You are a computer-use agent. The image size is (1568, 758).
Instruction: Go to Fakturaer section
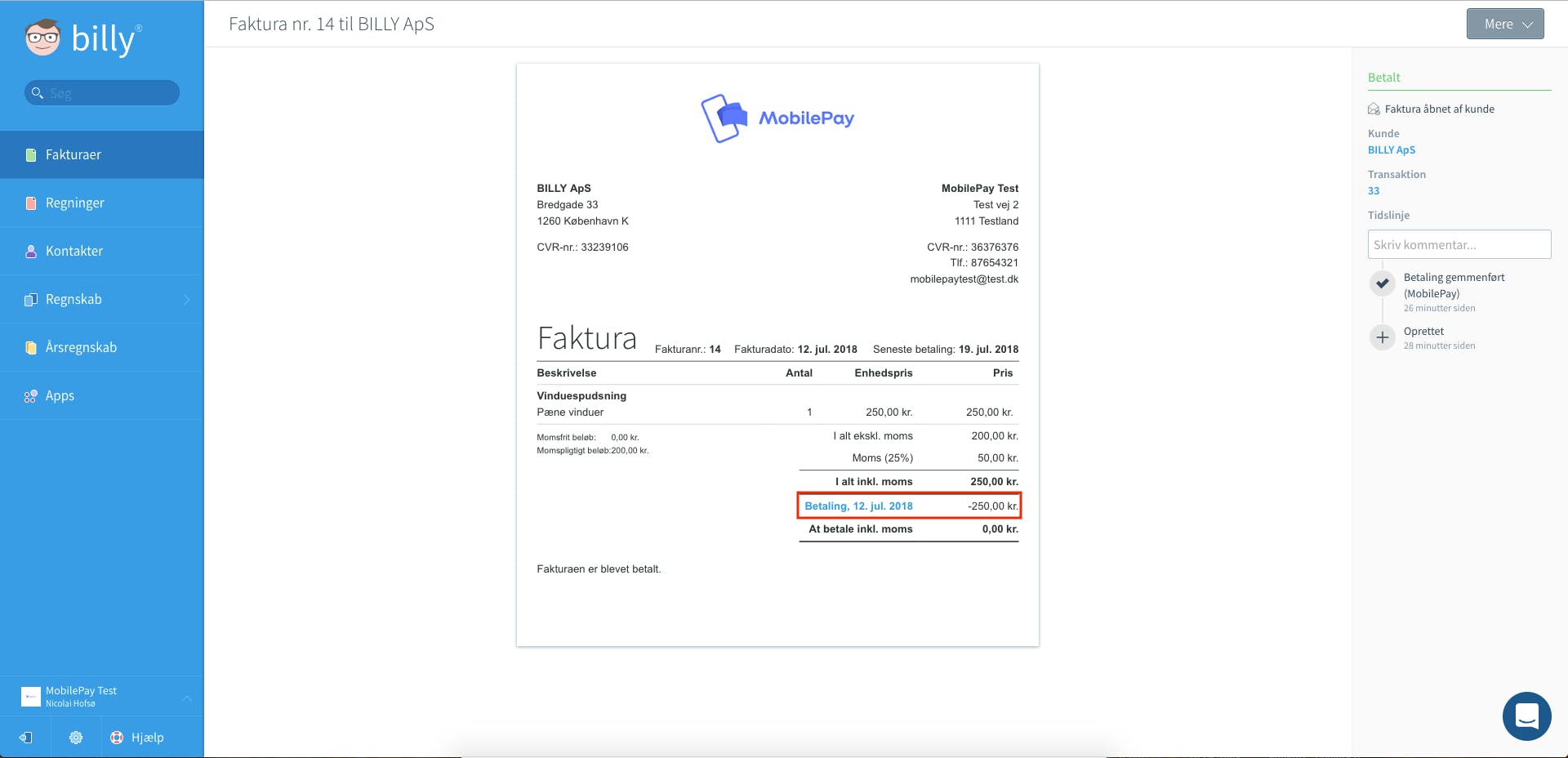point(102,154)
